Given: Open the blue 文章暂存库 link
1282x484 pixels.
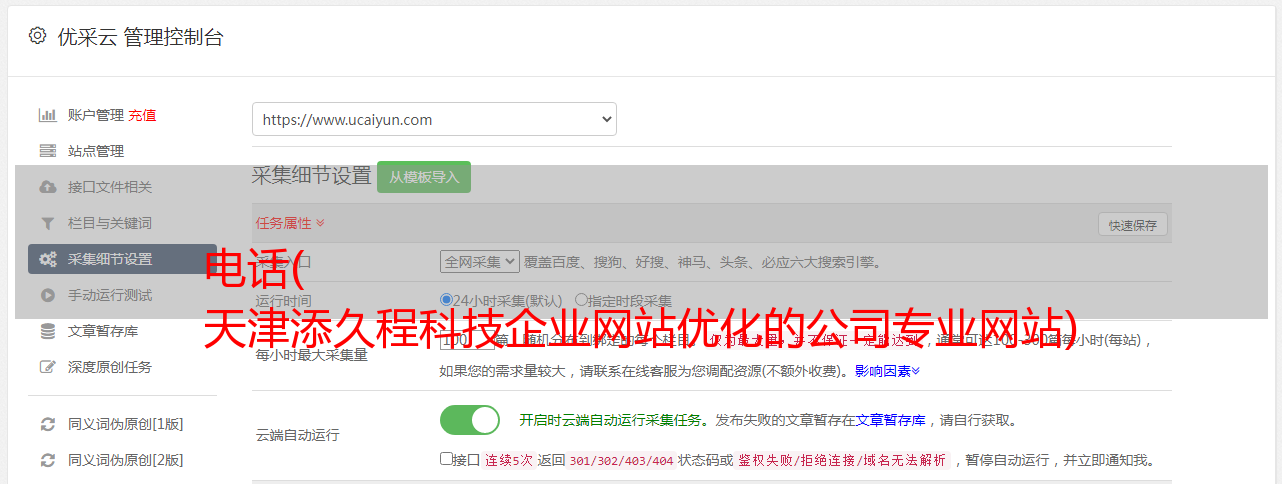Looking at the screenshot, I should (x=890, y=420).
